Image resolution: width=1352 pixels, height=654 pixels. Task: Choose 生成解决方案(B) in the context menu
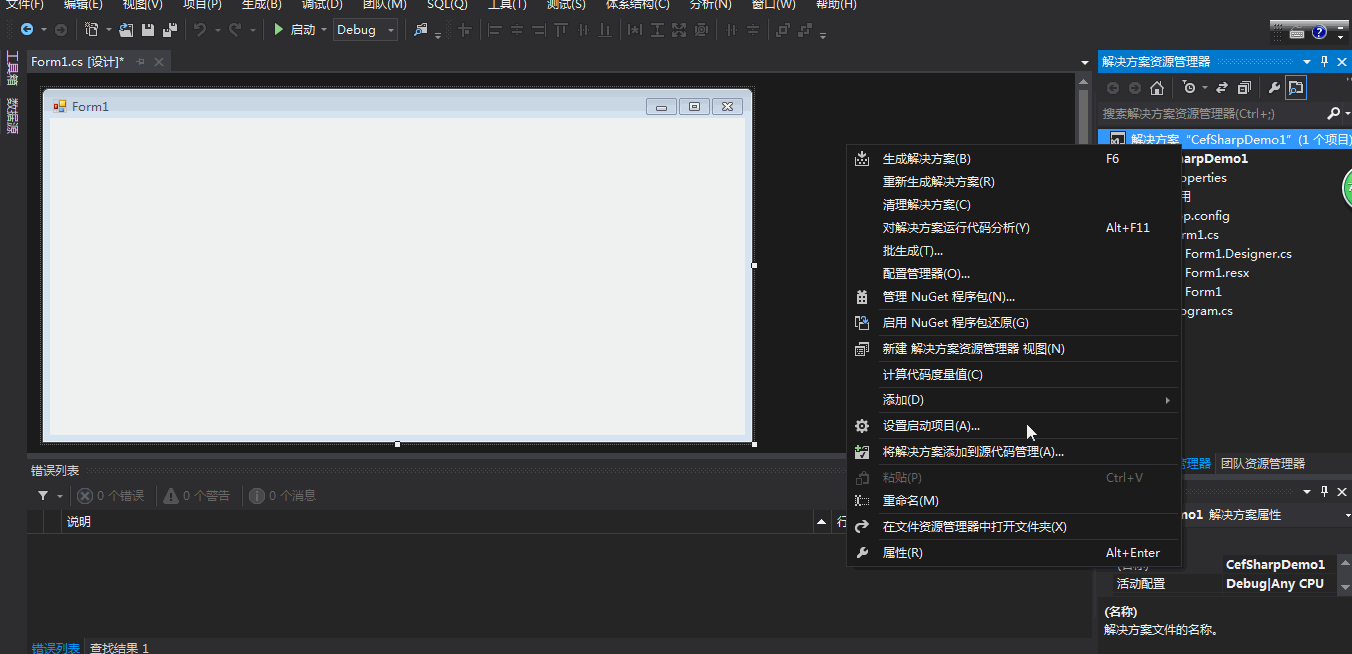coord(925,158)
